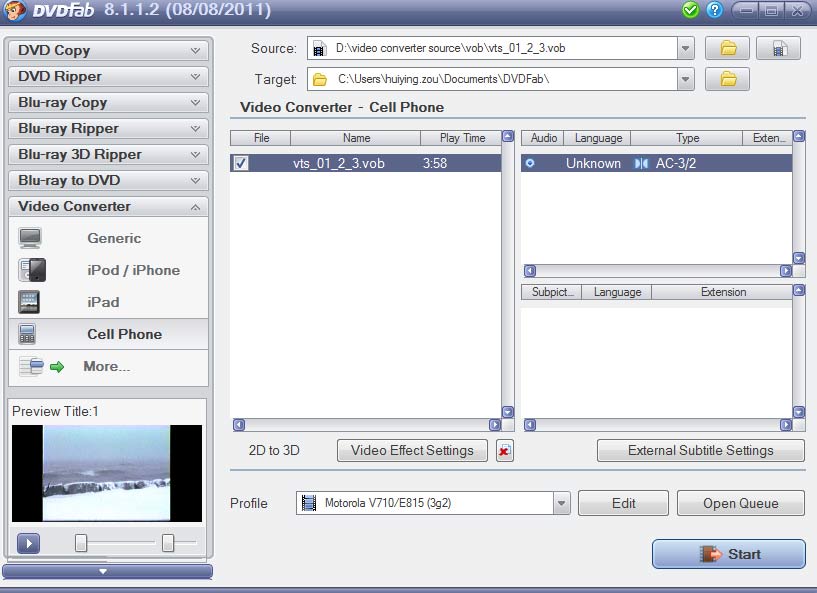
Task: Open the Target path dropdown
Action: tap(686, 79)
